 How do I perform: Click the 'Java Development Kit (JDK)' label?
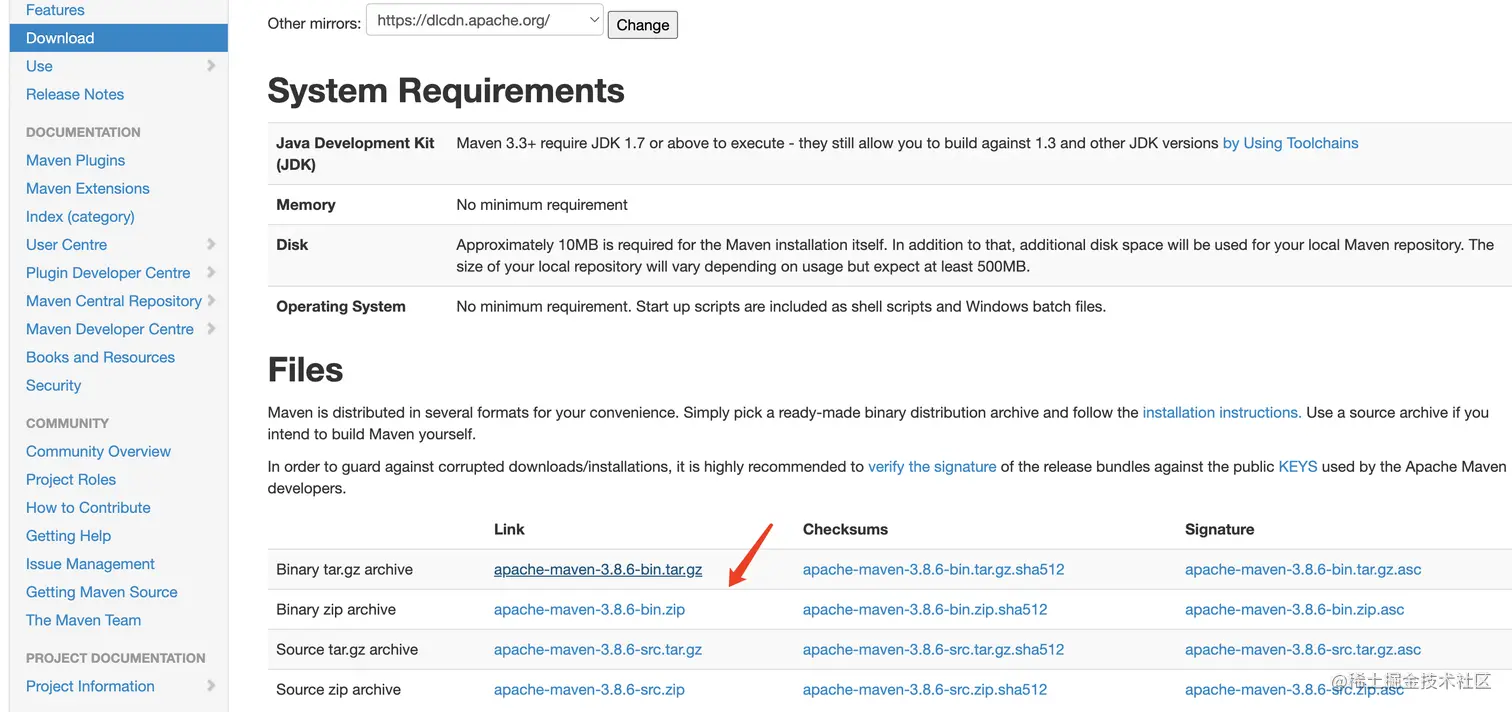(x=355, y=153)
